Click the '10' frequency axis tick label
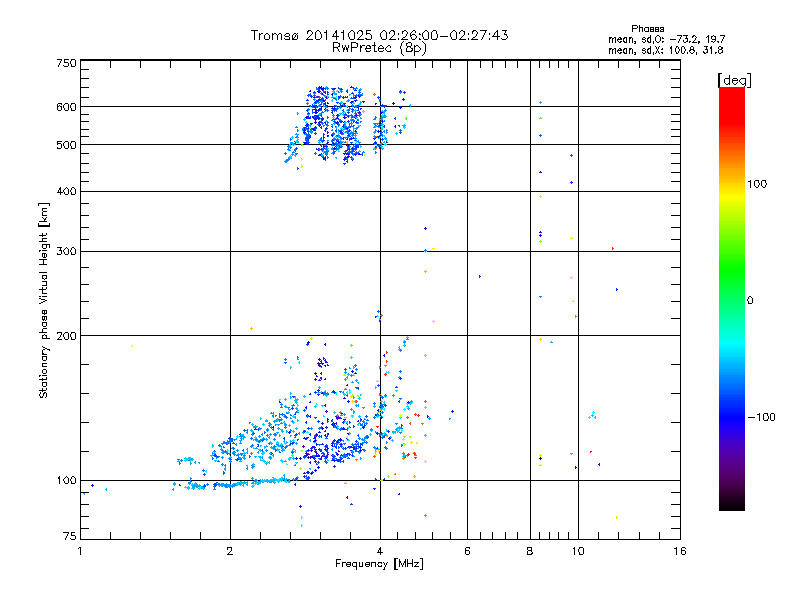The height and width of the screenshot is (600, 800). (x=578, y=551)
